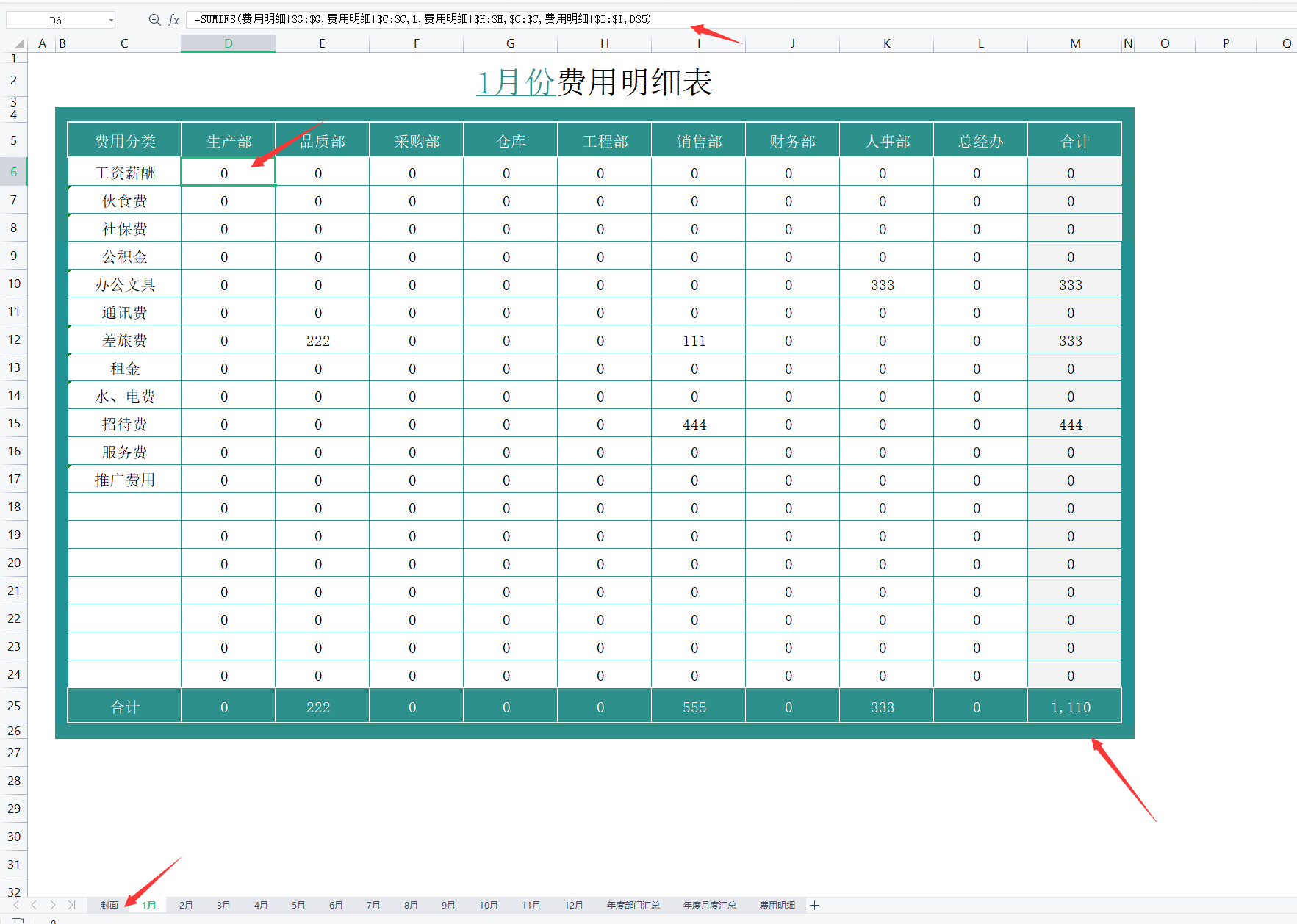Select 555 in the 合计 total row
Image resolution: width=1297 pixels, height=924 pixels.
pyautogui.click(x=699, y=707)
